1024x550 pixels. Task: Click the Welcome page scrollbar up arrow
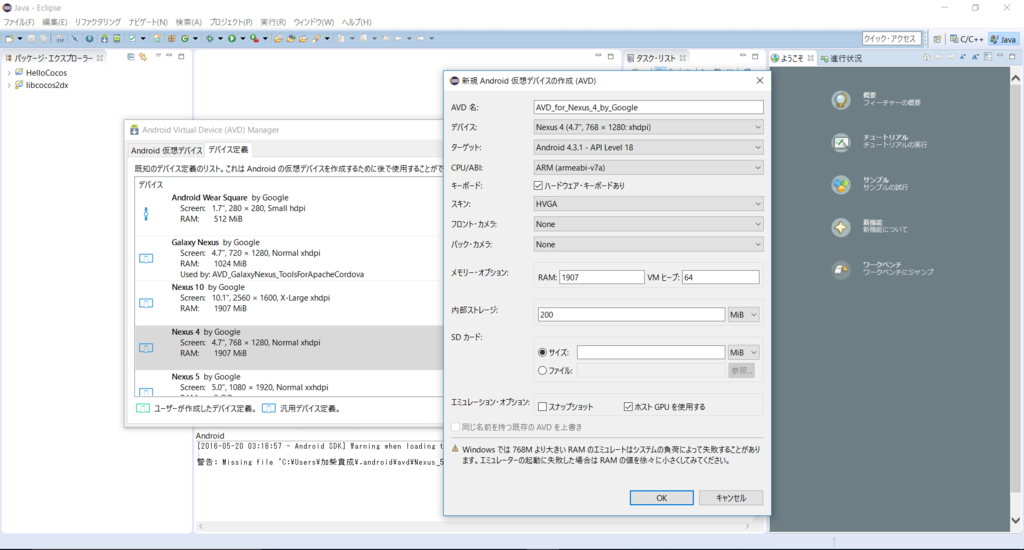pyautogui.click(x=1016, y=78)
